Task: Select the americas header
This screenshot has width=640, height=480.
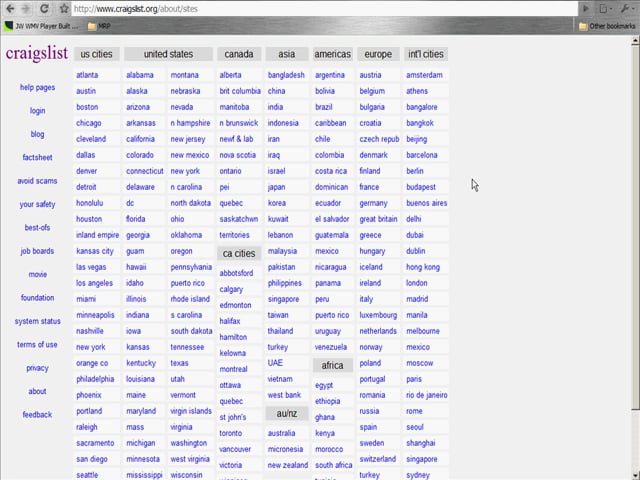Action: click(332, 54)
